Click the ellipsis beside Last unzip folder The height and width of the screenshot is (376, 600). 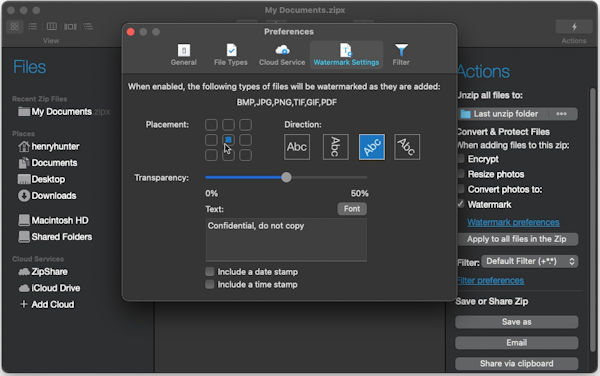[x=561, y=114]
